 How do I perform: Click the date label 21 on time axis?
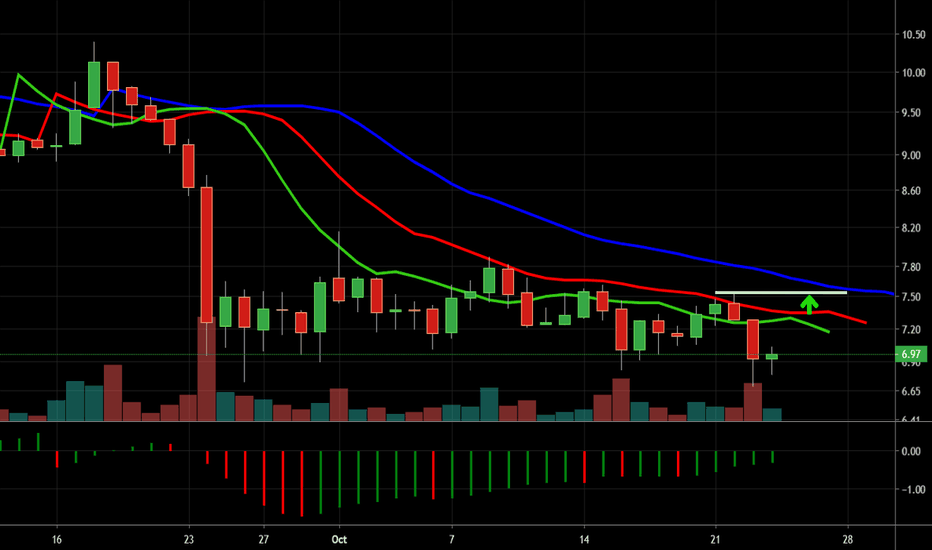[x=715, y=539]
